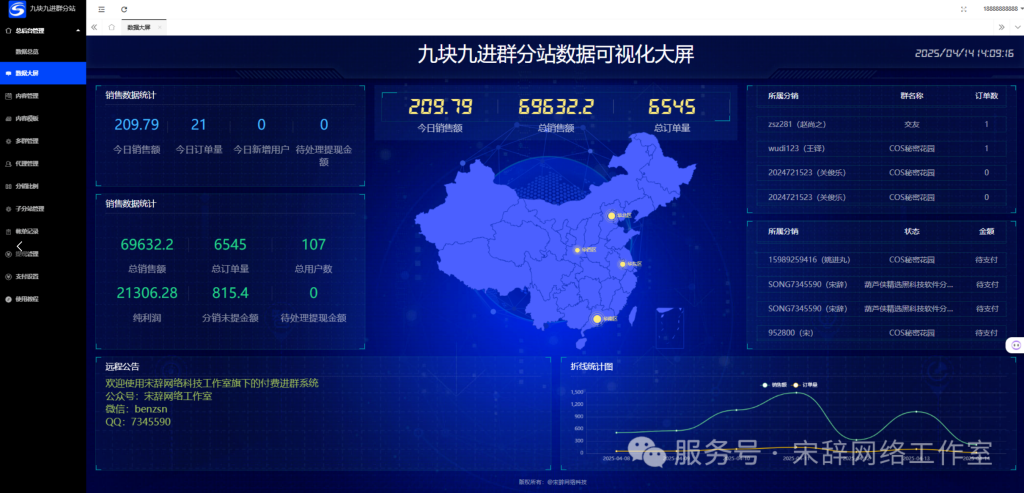Click the 群名称 column header
Viewport: 1024px width, 493px height.
tap(912, 96)
